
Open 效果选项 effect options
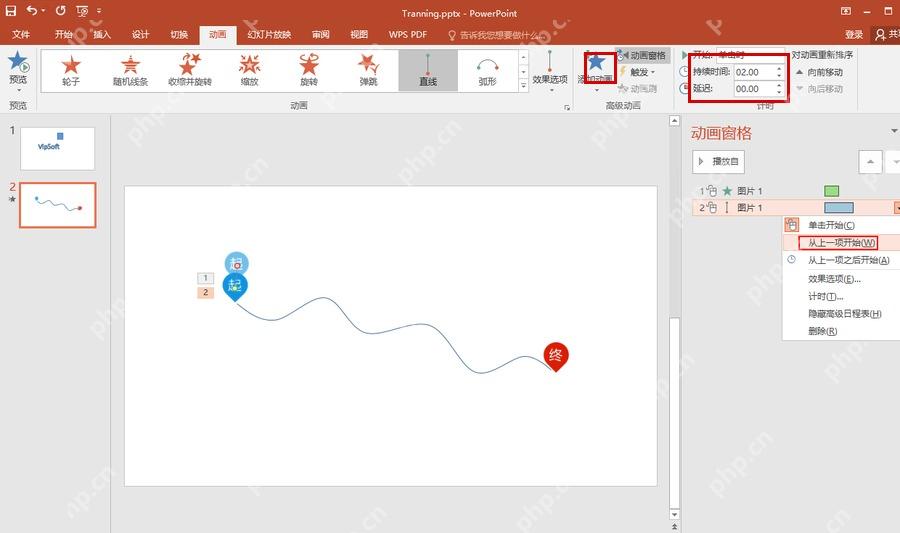pyautogui.click(x=550, y=71)
